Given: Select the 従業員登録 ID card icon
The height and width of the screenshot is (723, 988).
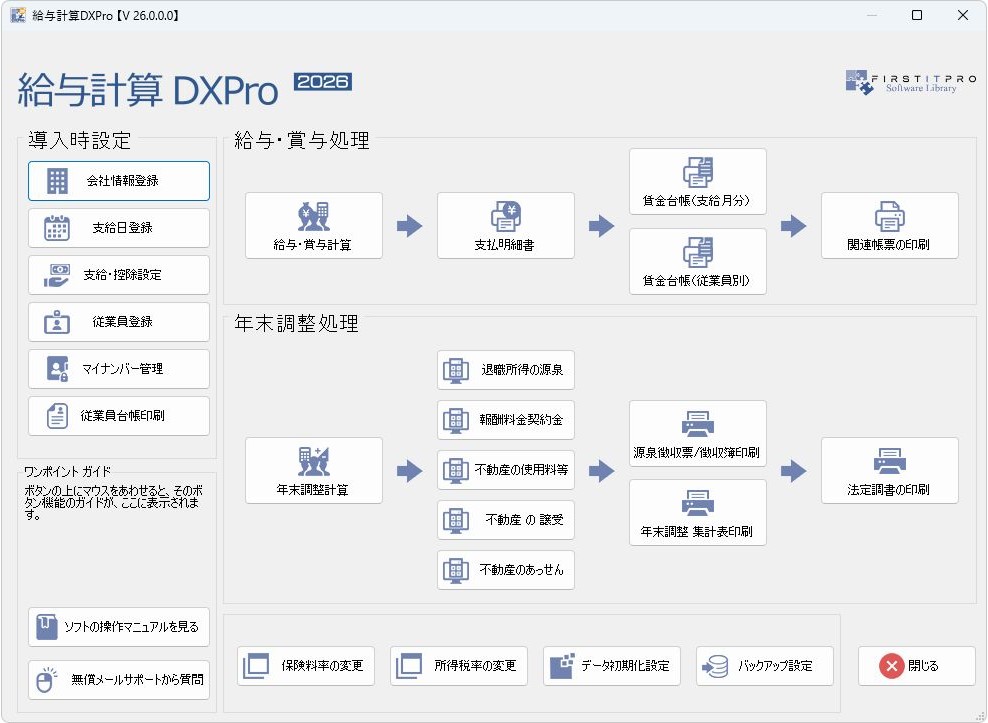Looking at the screenshot, I should [x=58, y=322].
